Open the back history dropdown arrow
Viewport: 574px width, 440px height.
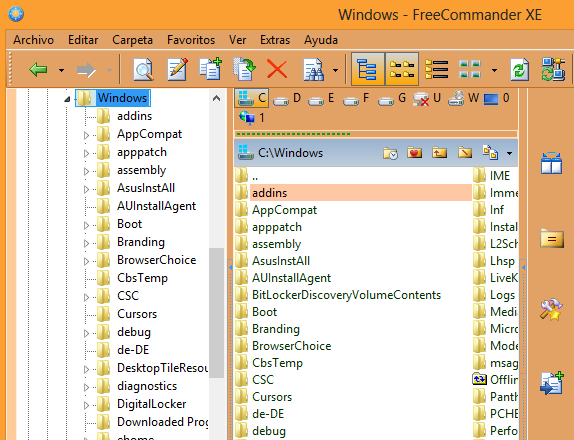[61, 70]
